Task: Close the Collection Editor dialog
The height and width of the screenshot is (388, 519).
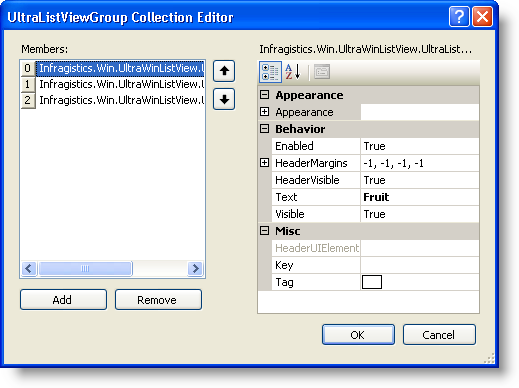Action: (482, 17)
